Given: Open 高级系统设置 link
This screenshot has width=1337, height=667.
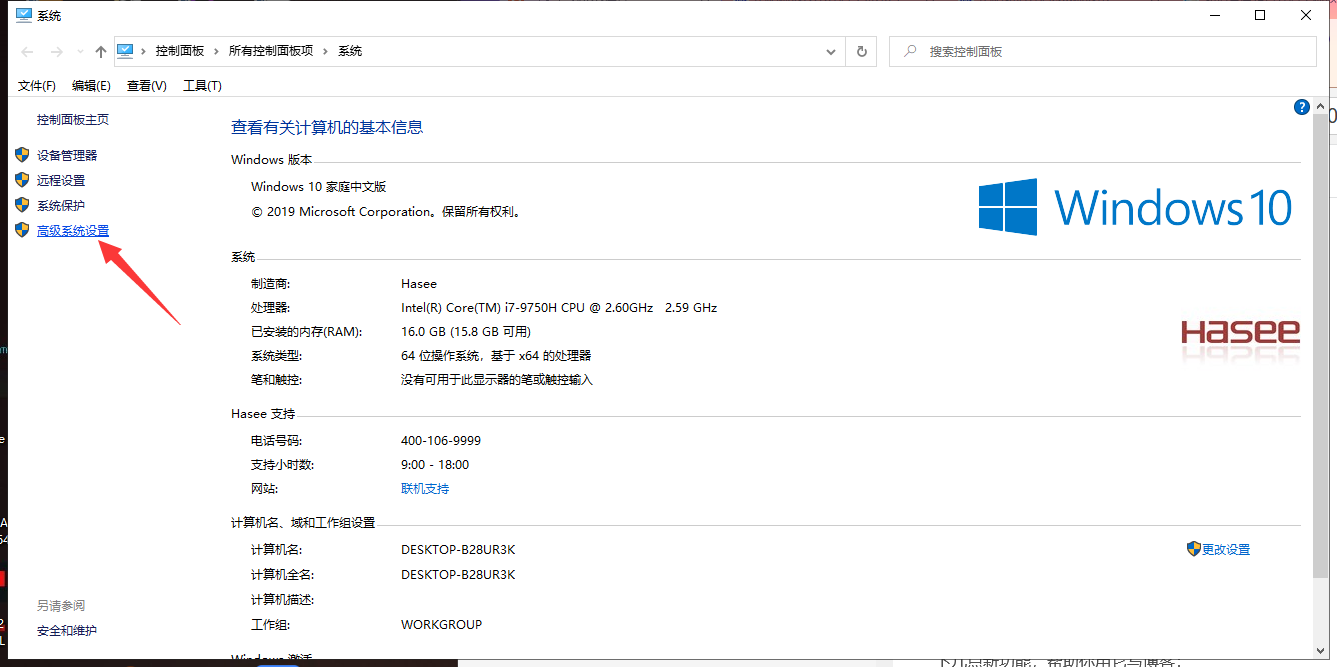Looking at the screenshot, I should [73, 231].
